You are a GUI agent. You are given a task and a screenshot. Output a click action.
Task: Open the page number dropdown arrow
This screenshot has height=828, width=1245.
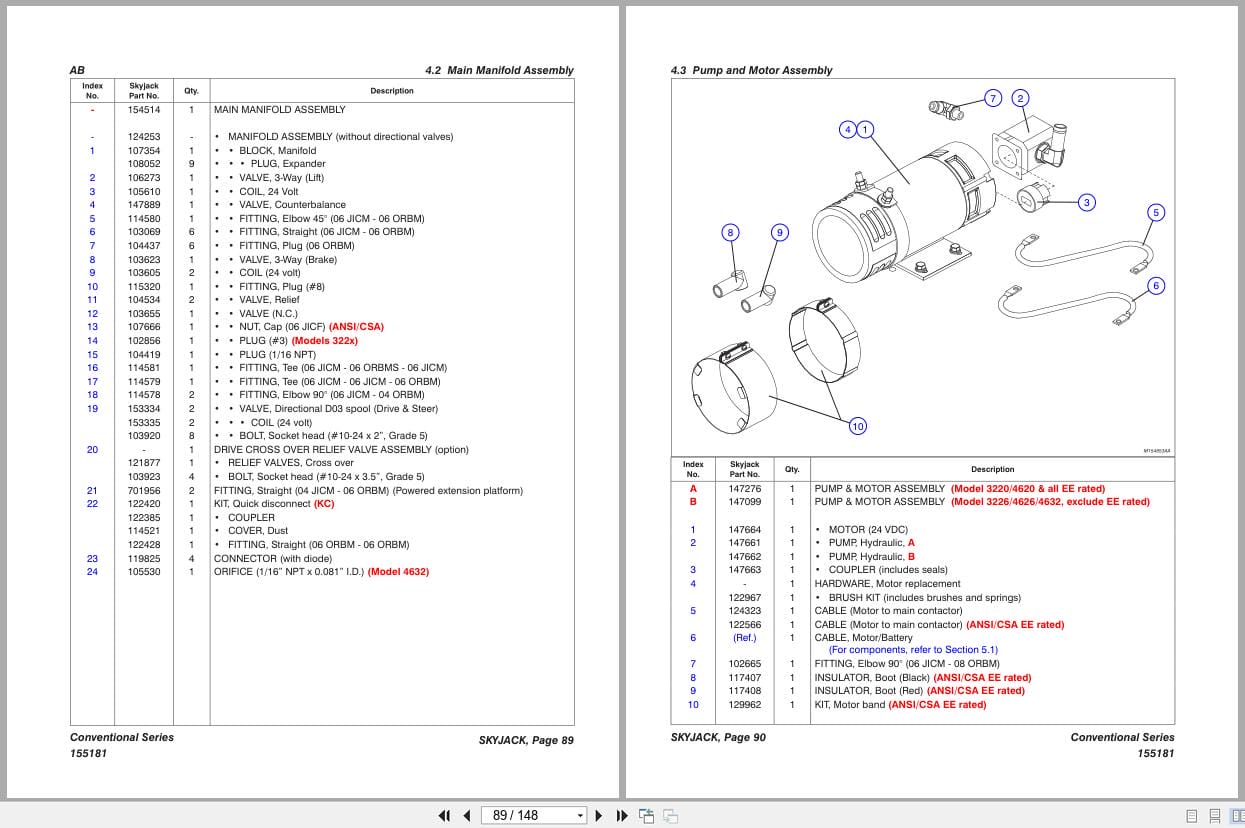tap(580, 816)
